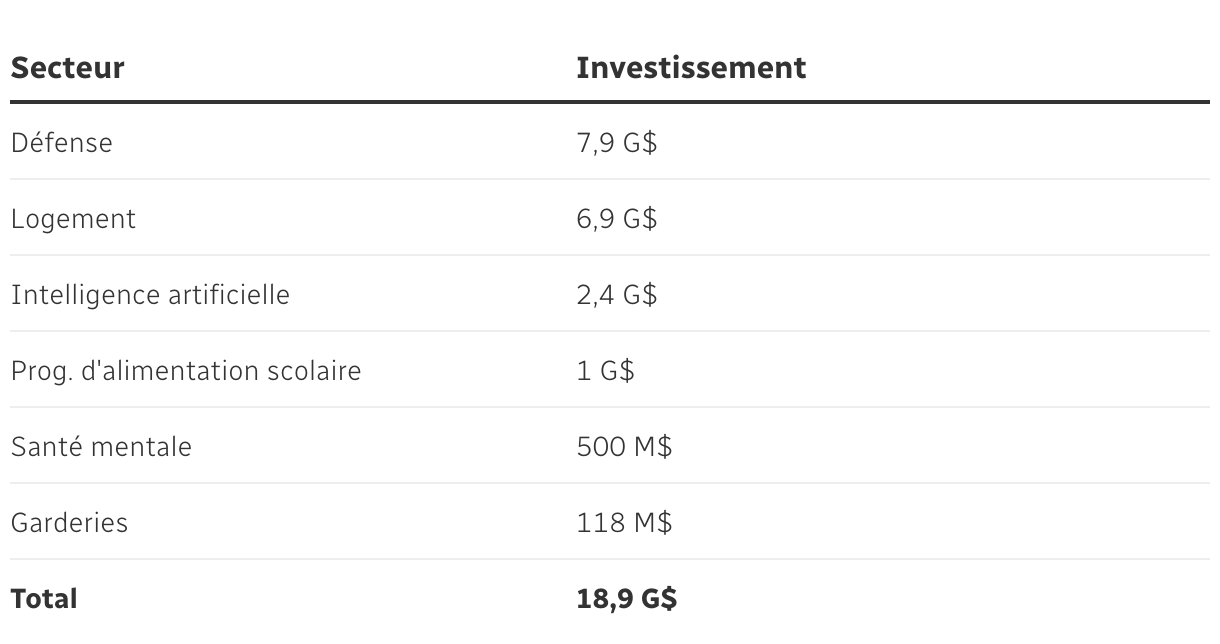Click the word scolaire

point(314,371)
